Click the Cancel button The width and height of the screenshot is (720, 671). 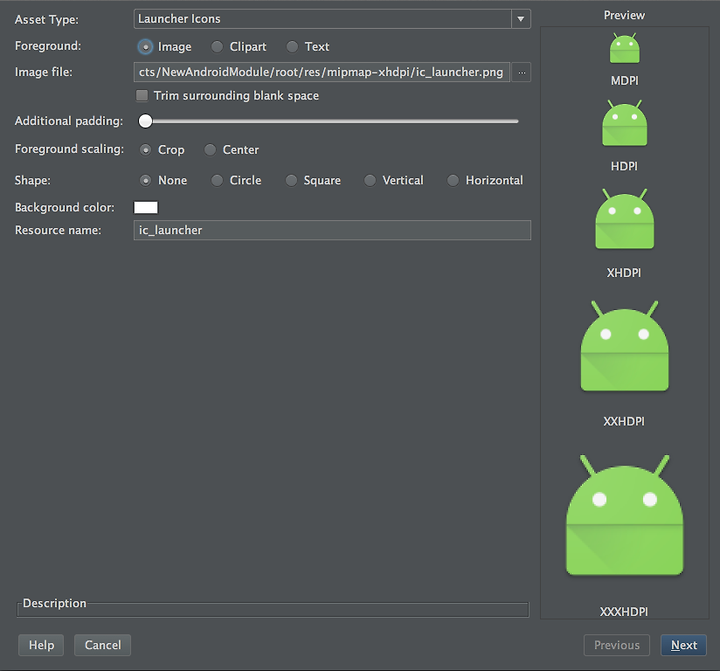click(102, 645)
